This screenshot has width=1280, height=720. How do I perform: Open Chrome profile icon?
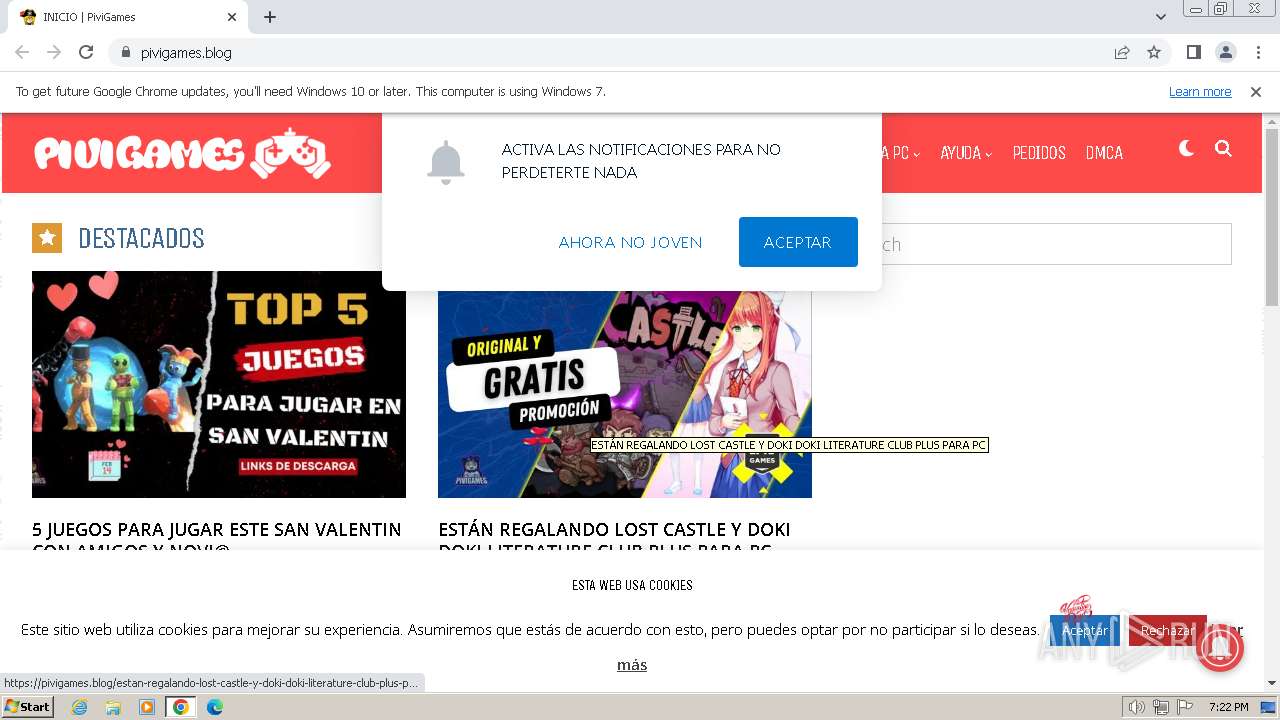coord(1226,52)
